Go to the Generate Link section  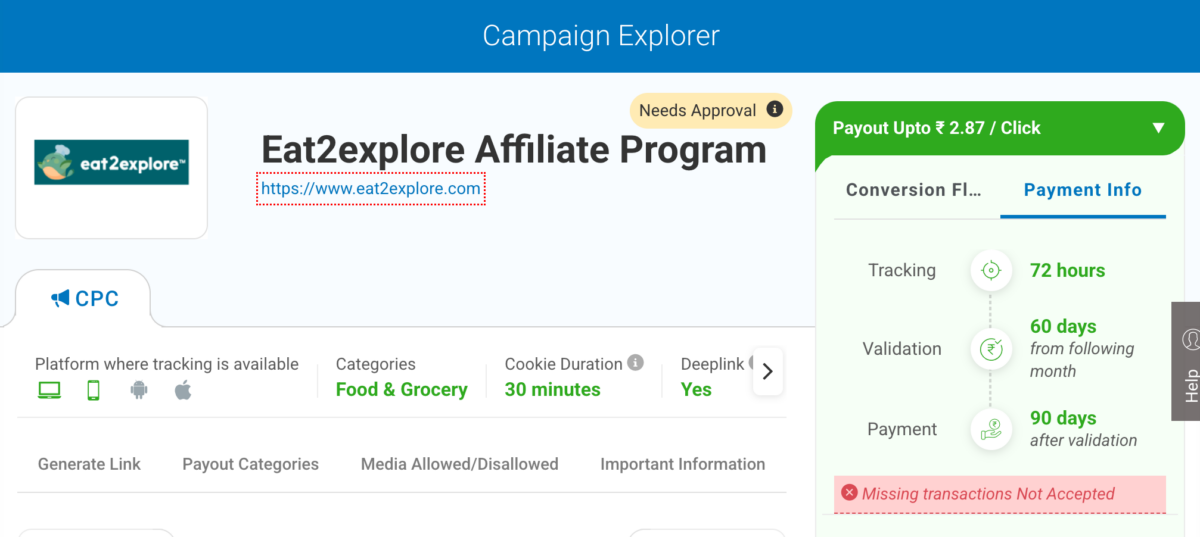[89, 464]
